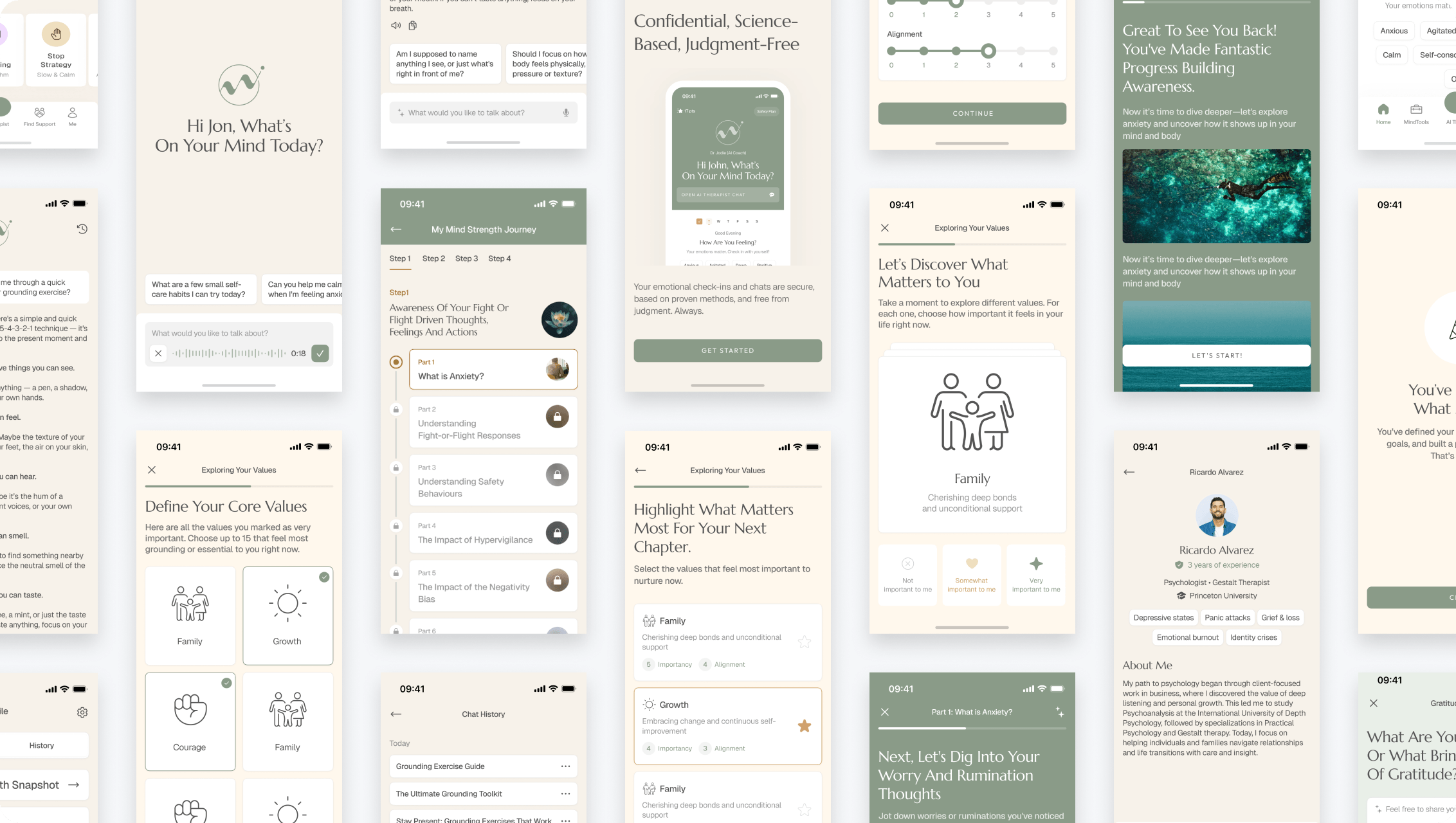Tap microphone in chat input
The height and width of the screenshot is (823, 1456).
pyautogui.click(x=566, y=113)
